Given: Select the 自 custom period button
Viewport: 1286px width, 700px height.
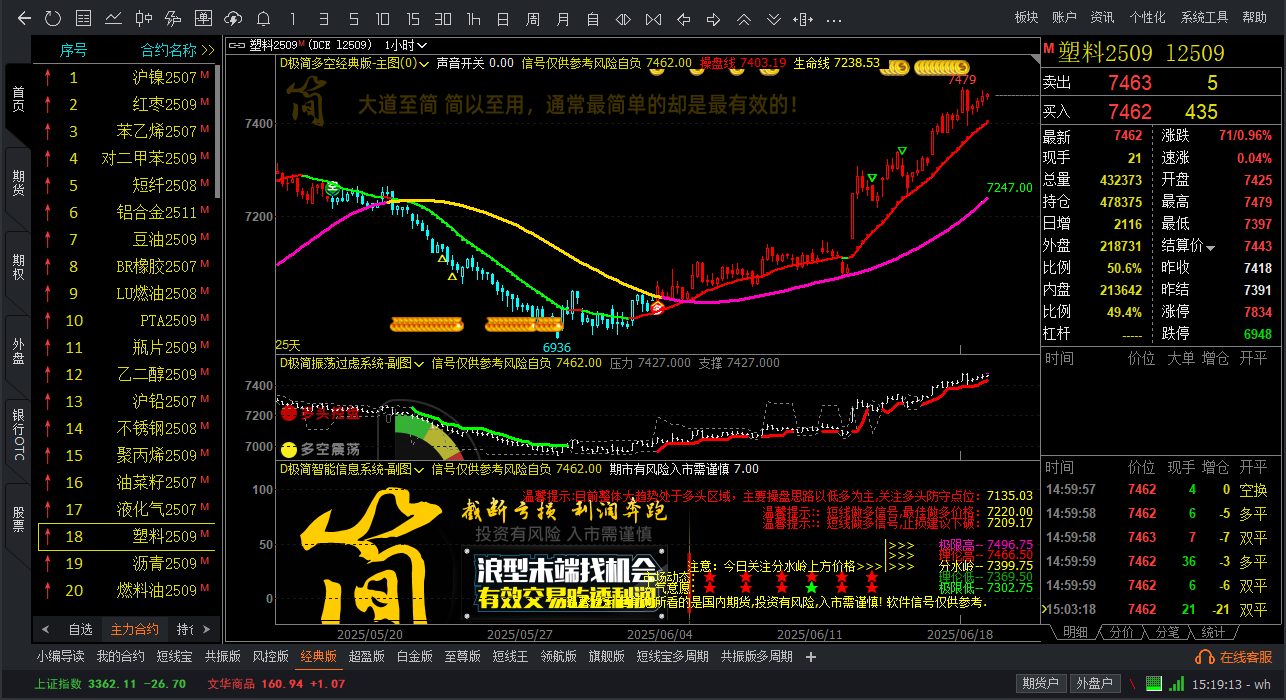Looking at the screenshot, I should [x=593, y=18].
